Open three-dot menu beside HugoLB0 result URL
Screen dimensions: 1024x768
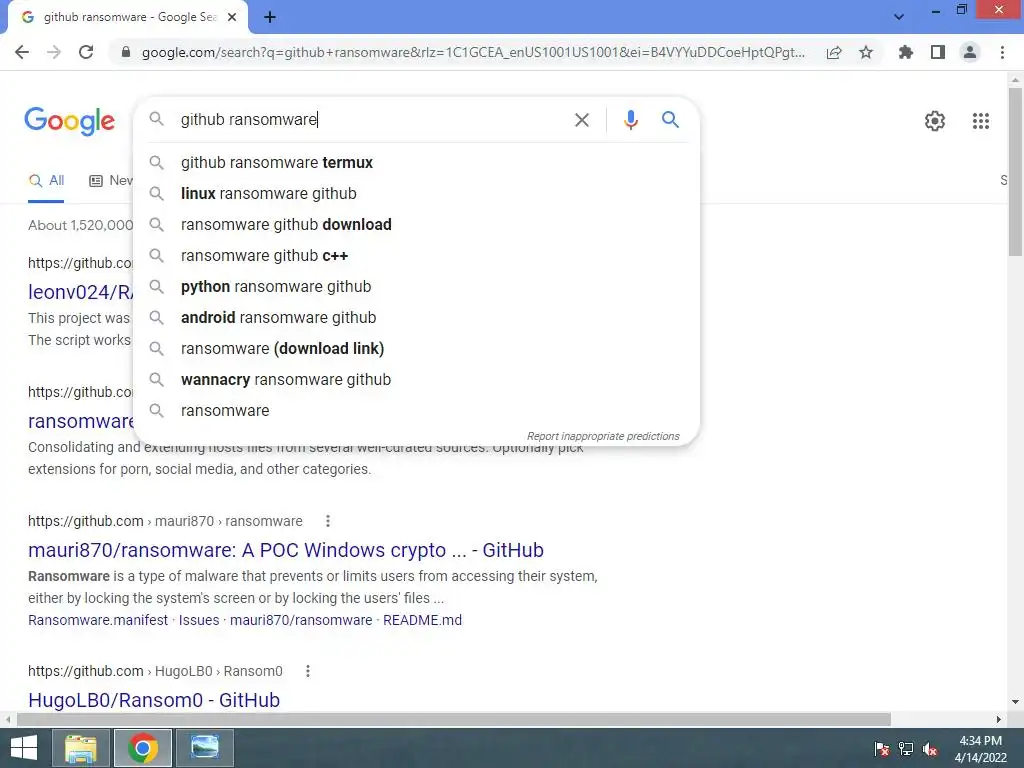pos(308,671)
